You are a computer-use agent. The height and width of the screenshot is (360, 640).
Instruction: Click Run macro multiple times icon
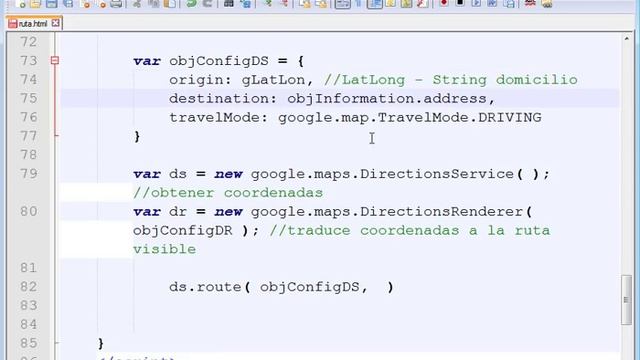[x=492, y=4]
